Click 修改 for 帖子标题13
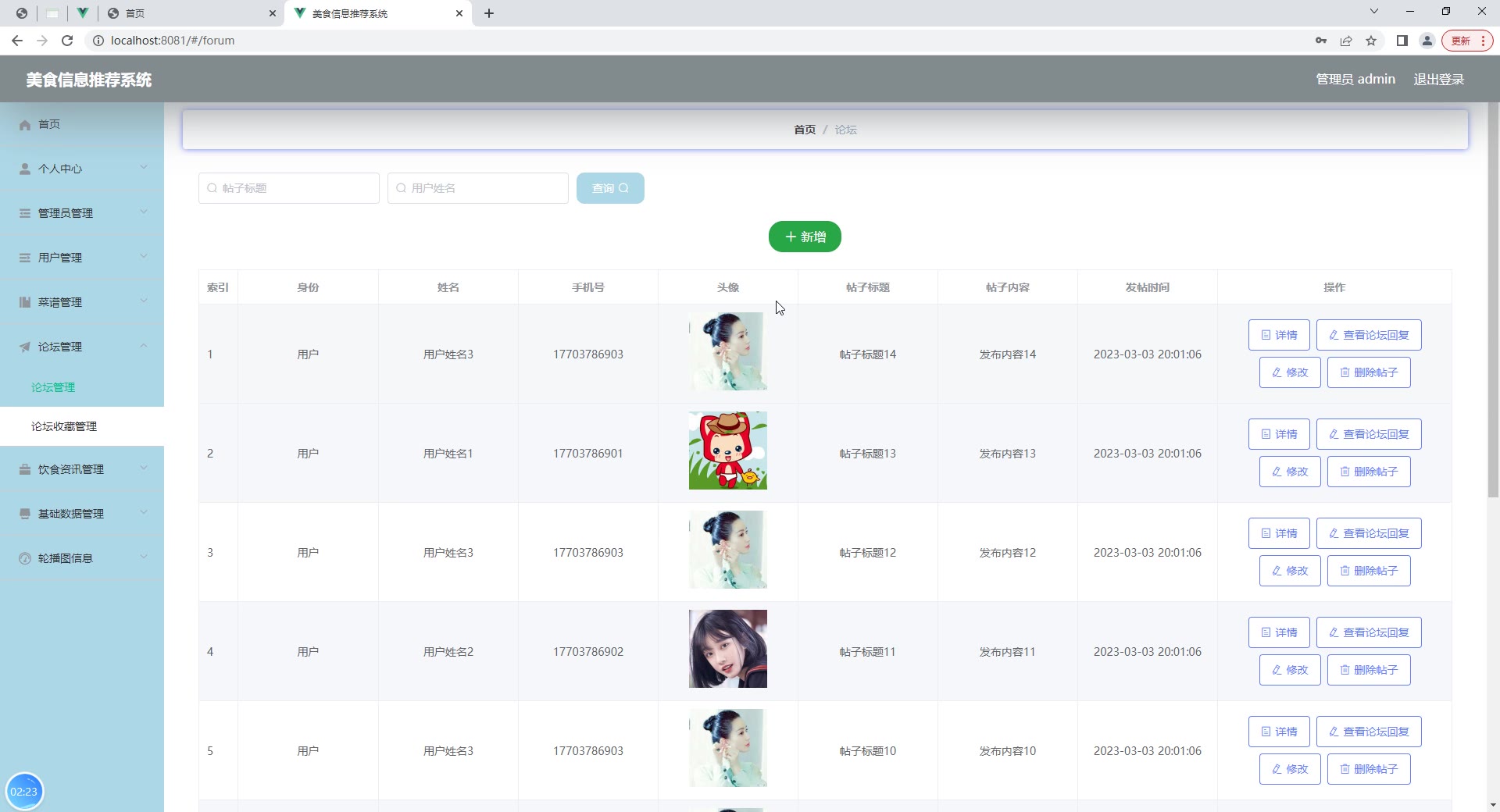 click(x=1290, y=472)
